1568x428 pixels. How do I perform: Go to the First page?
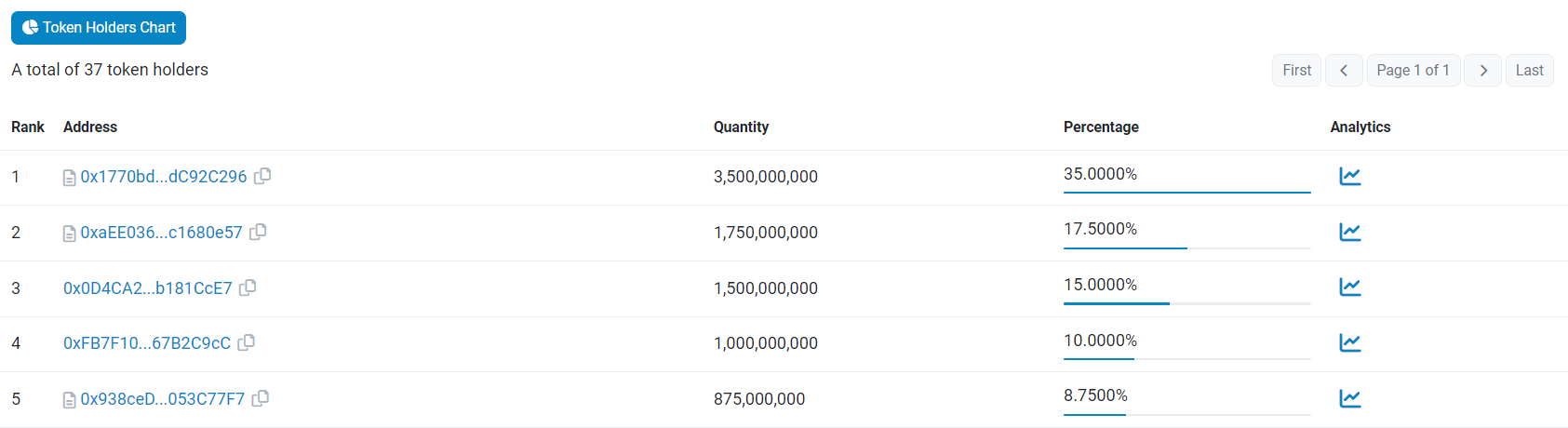click(x=1296, y=71)
